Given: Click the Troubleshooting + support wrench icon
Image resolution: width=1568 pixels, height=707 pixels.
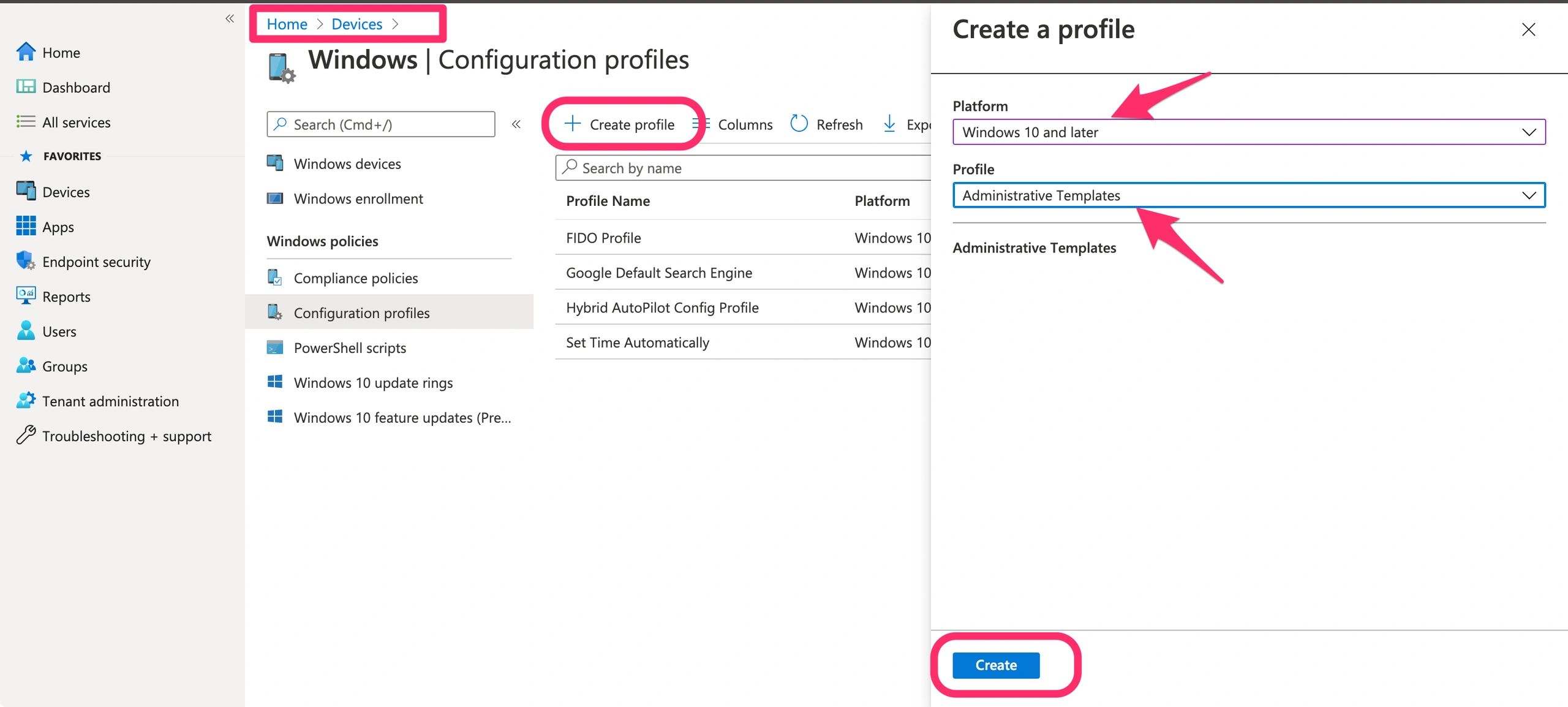Looking at the screenshot, I should point(26,435).
